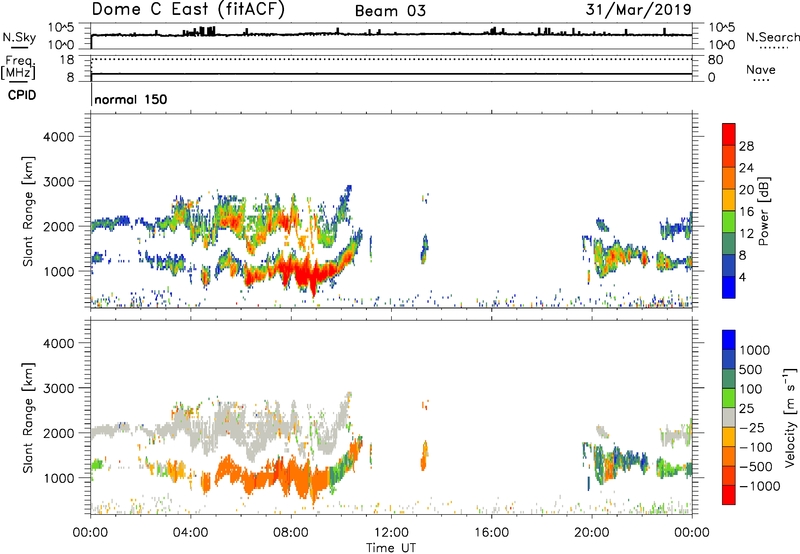Click the "-25" tick on velocity colorbar
Screen dimensions: 800x554
[752, 427]
